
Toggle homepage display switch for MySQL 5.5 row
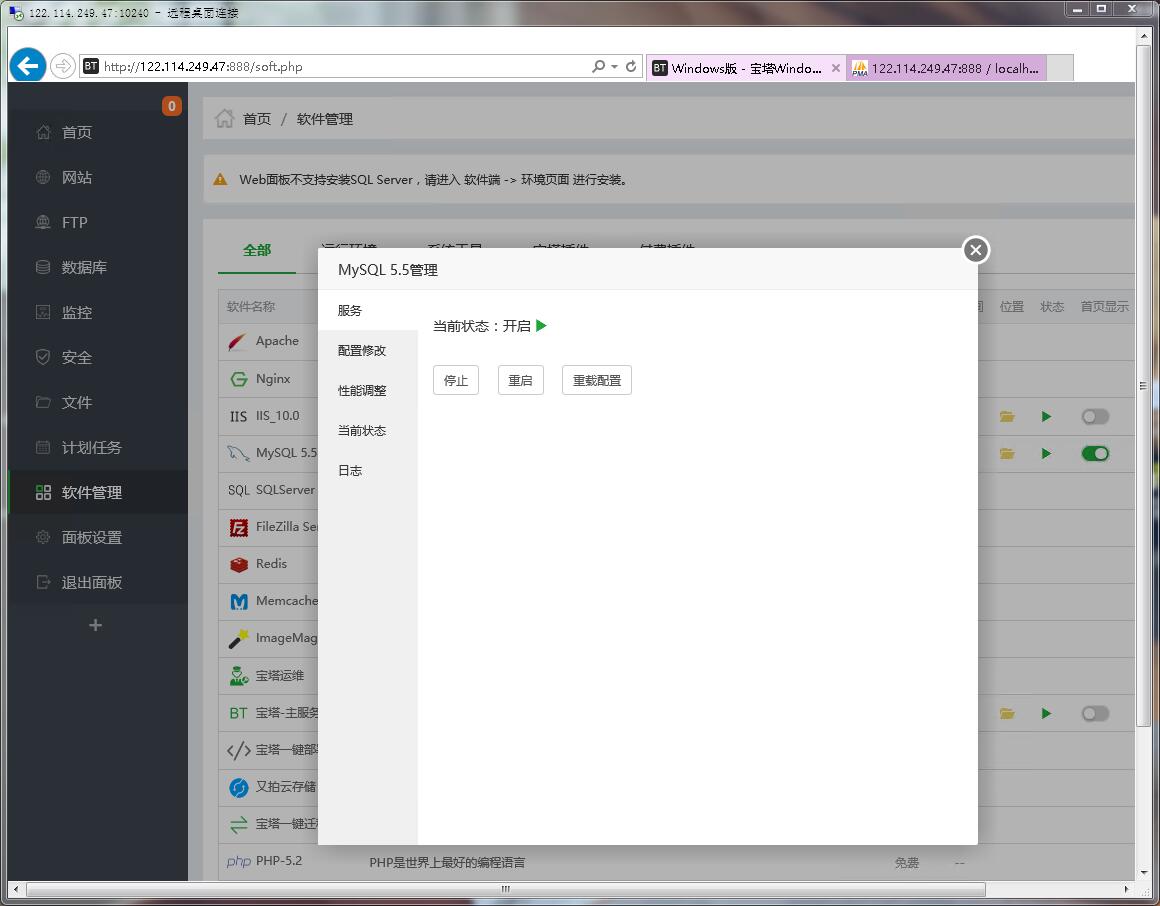(1095, 453)
